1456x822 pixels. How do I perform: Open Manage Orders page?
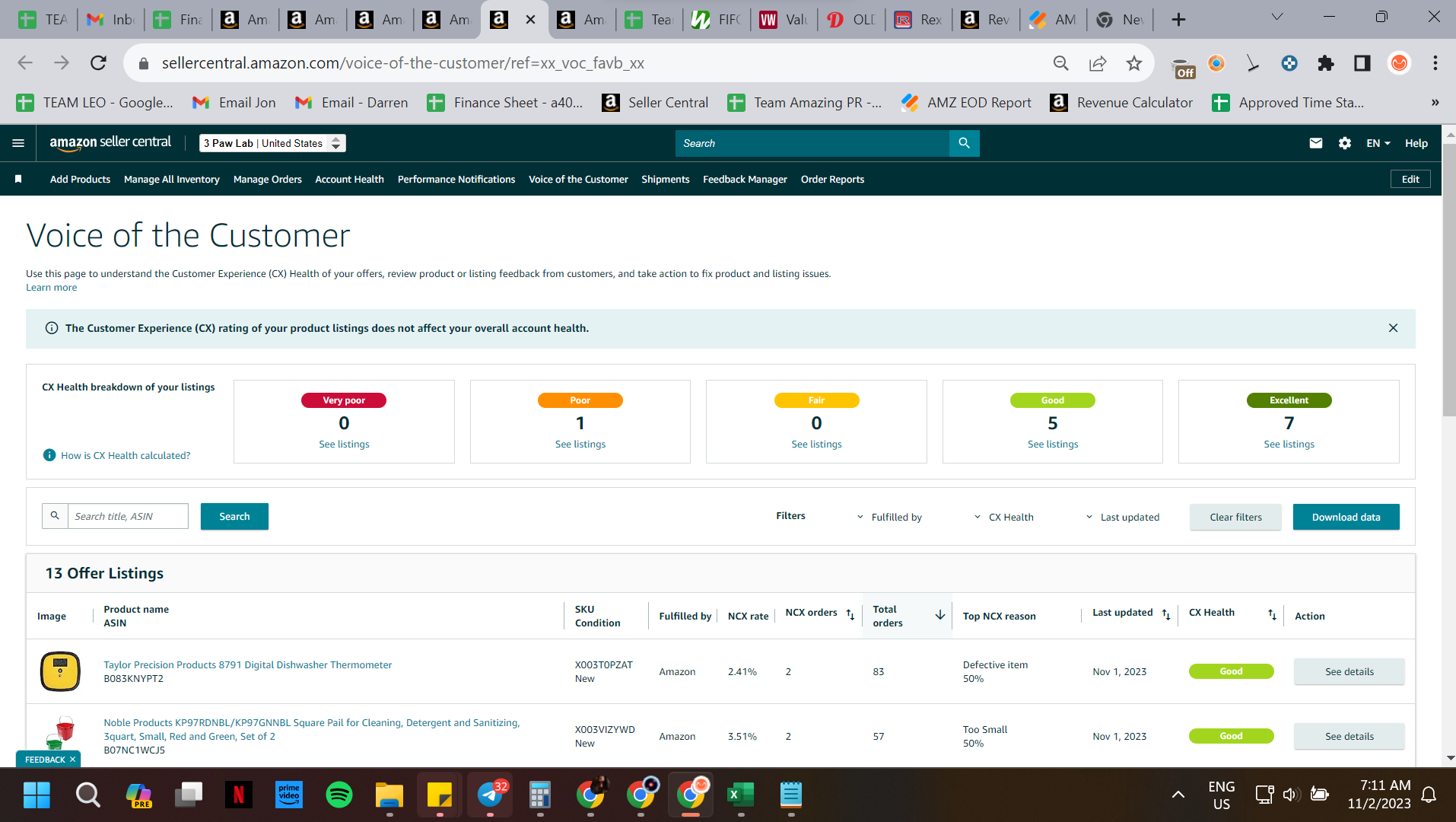point(268,179)
